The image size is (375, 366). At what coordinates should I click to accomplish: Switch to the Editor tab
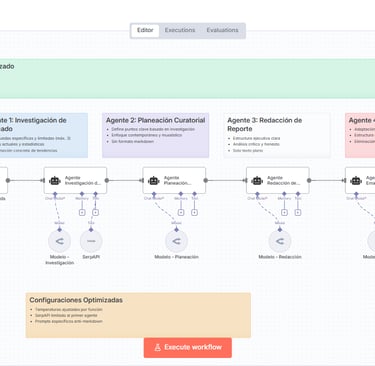[145, 30]
